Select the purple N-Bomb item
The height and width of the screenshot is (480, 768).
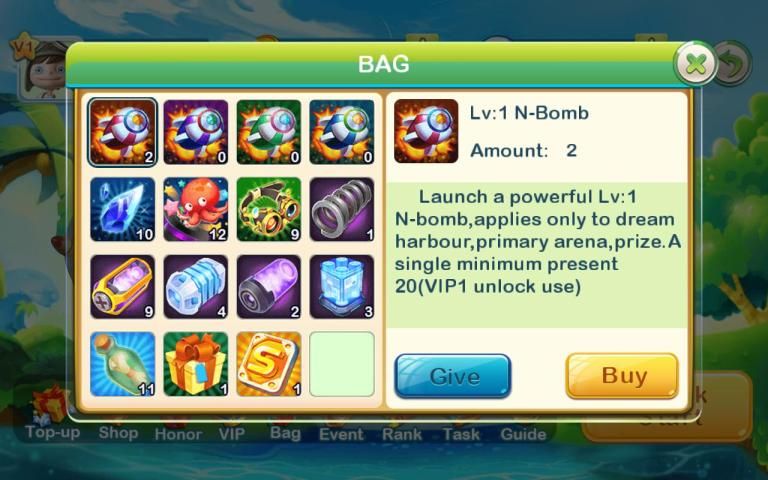195,132
